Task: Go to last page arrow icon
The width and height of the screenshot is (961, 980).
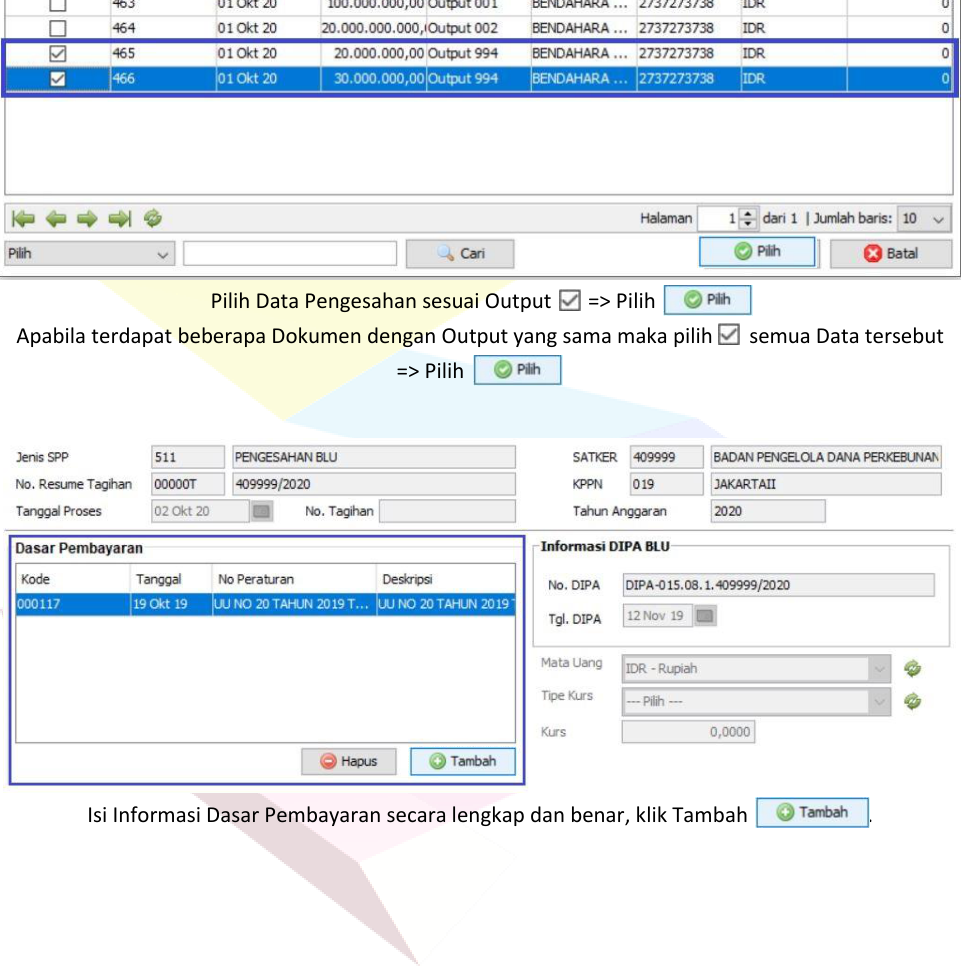Action: point(120,218)
